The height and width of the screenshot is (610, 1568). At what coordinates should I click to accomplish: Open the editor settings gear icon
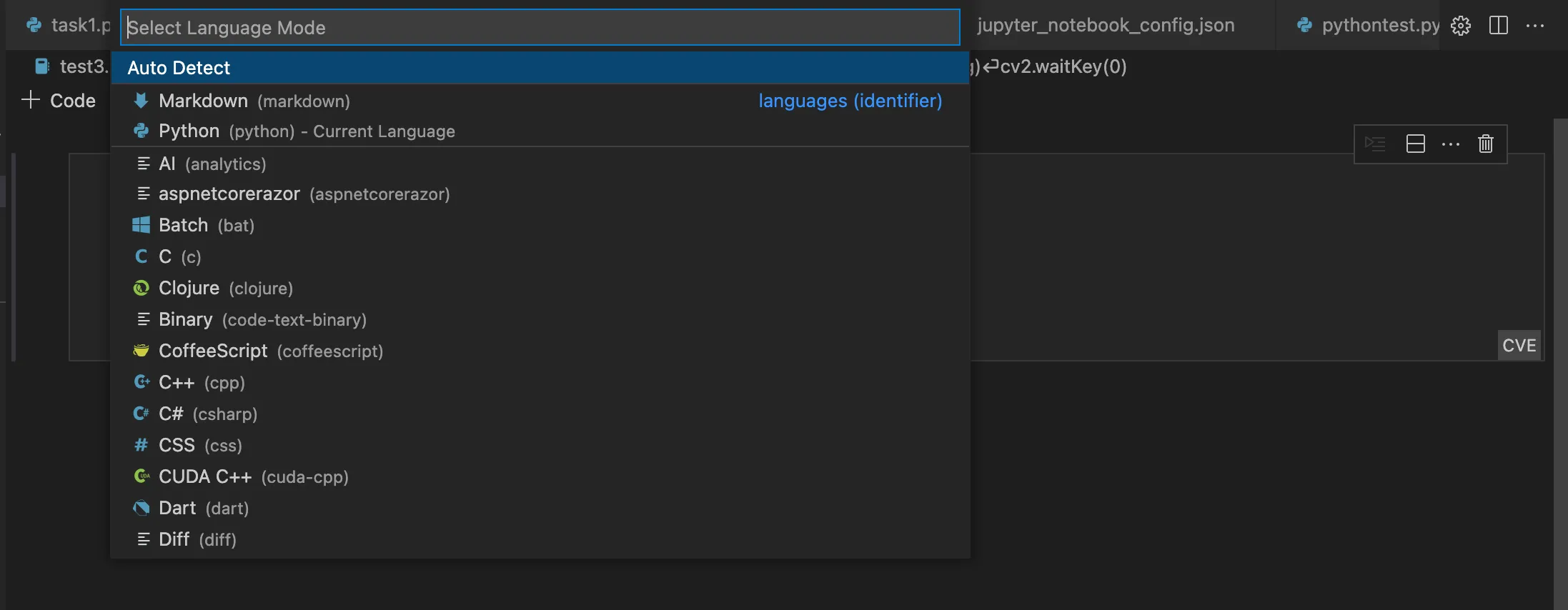click(1461, 26)
